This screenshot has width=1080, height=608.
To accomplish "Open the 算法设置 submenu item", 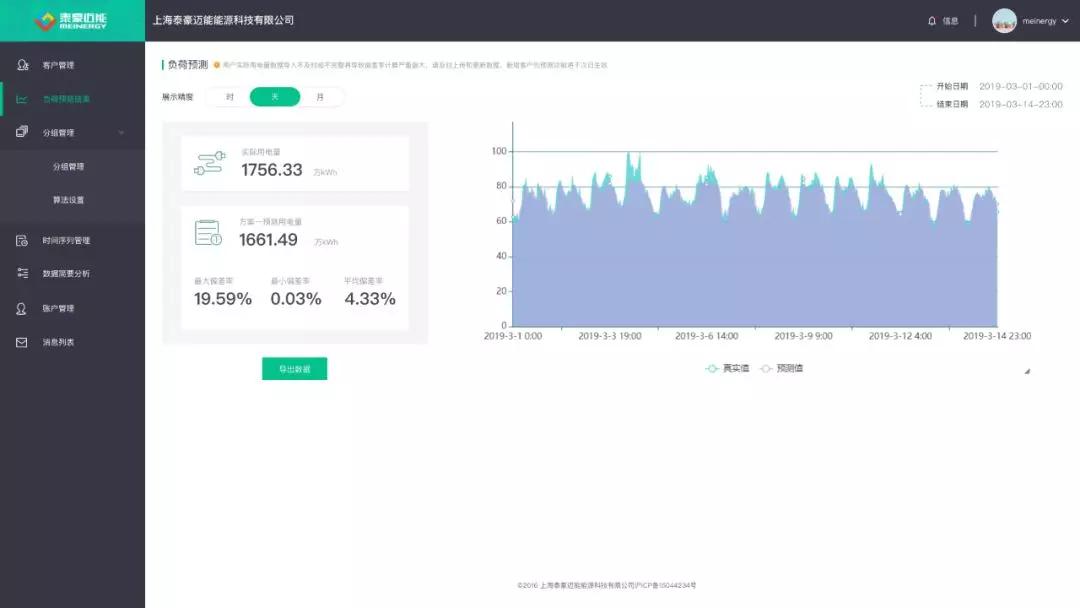I will [69, 200].
